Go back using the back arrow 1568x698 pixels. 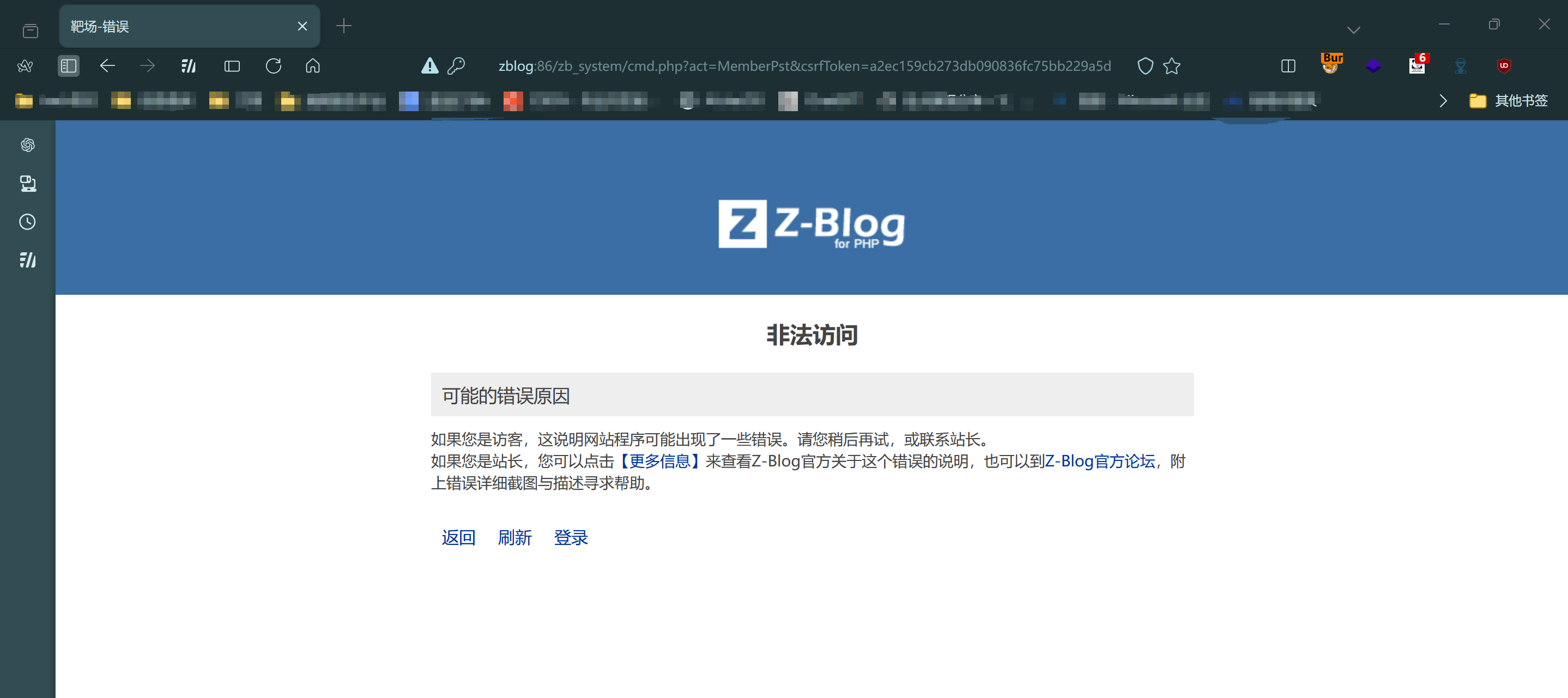point(107,66)
